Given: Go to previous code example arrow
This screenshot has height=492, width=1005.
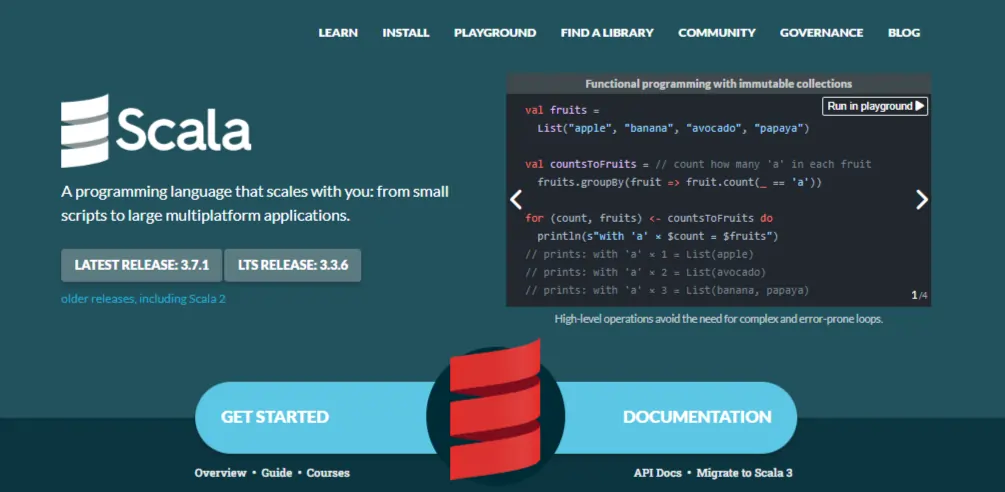Looking at the screenshot, I should pyautogui.click(x=516, y=200).
